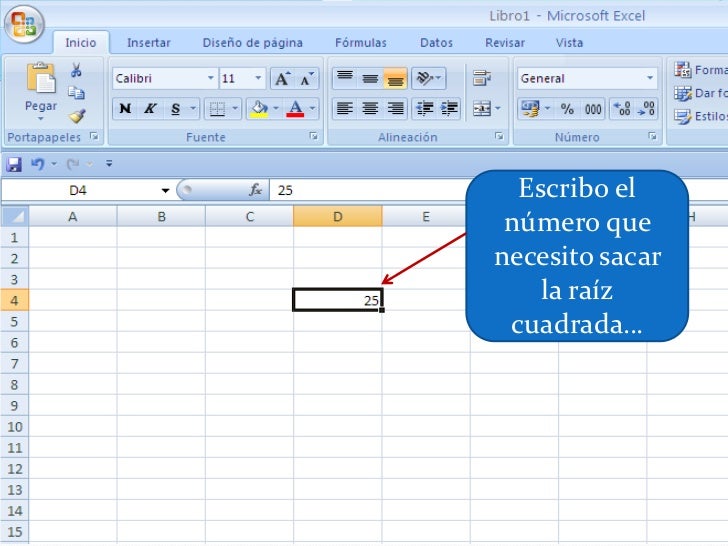Open merge and center dropdown arrow
The width and height of the screenshot is (728, 546).
pos(498,109)
